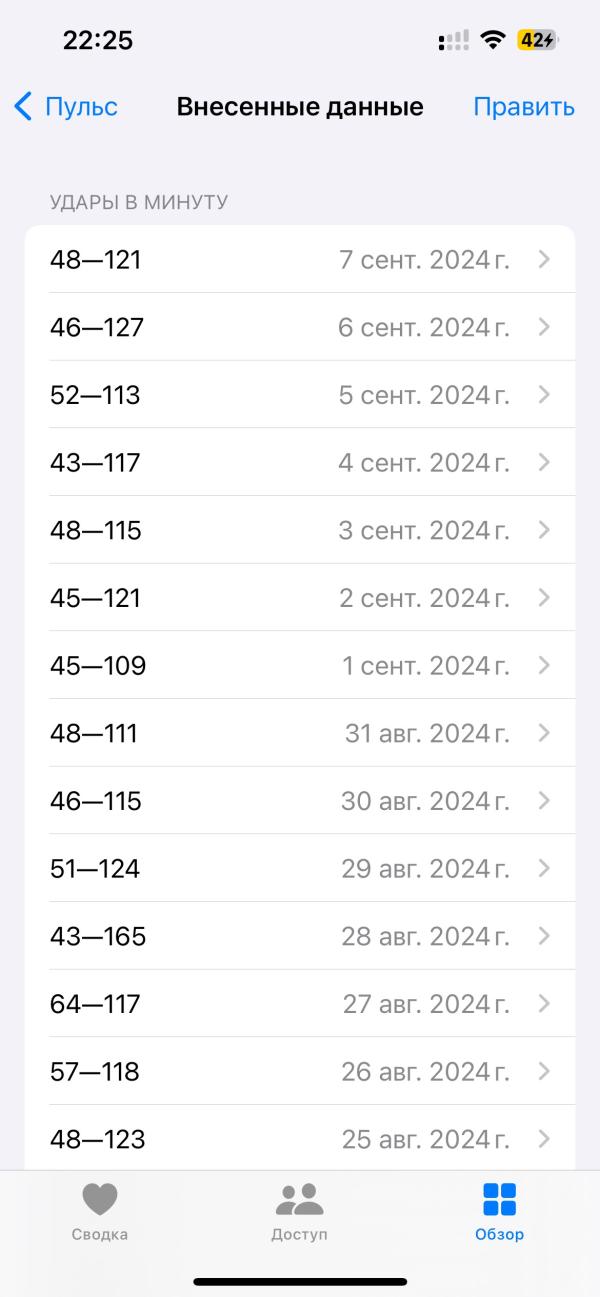Image resolution: width=600 pixels, height=1297 pixels.
Task: Expand the 1 сент. 2024 row chevron
Action: (x=544, y=665)
